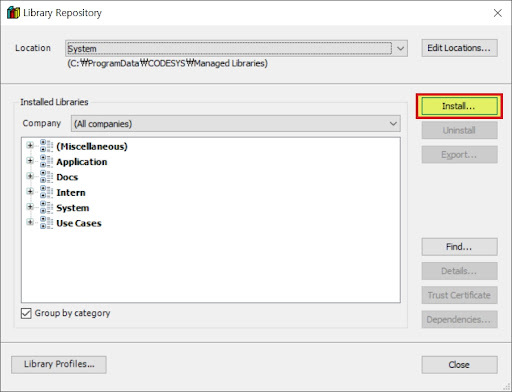Expand the Application tree node
The image size is (512, 392).
(x=30, y=161)
